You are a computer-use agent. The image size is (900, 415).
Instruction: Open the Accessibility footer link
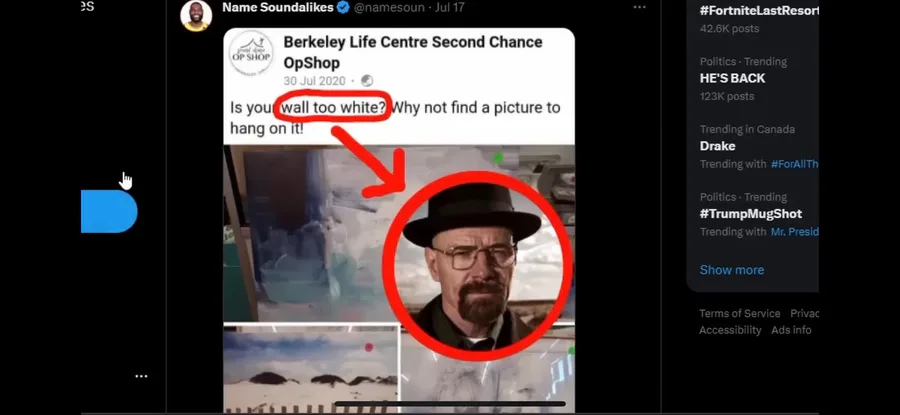(x=730, y=330)
